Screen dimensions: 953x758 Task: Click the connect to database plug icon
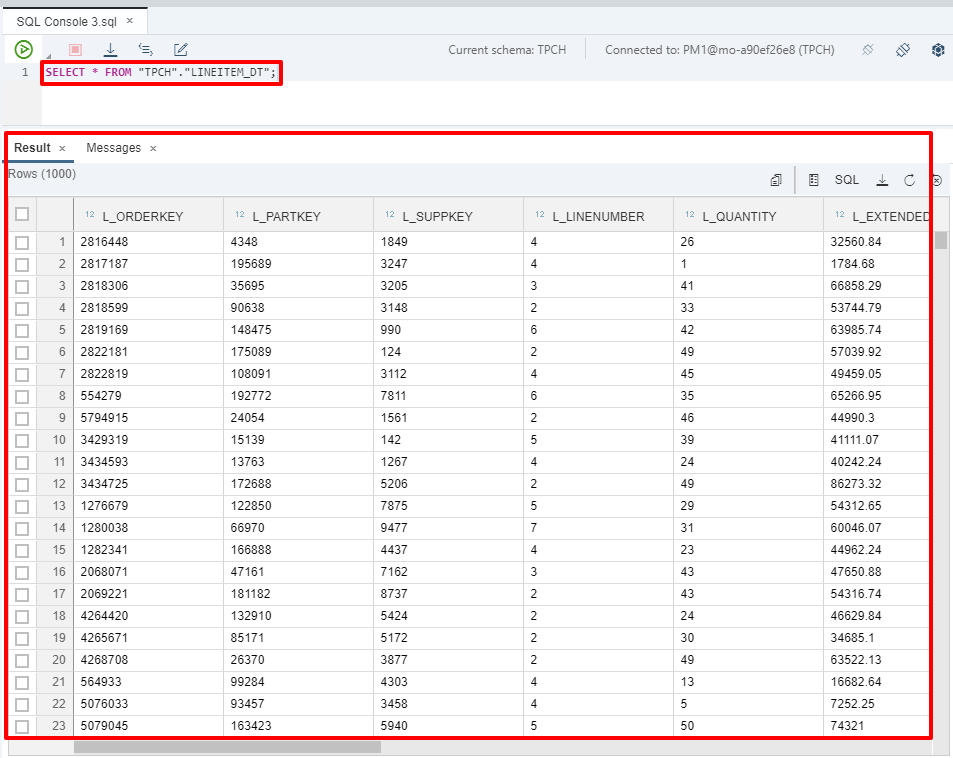pos(903,50)
